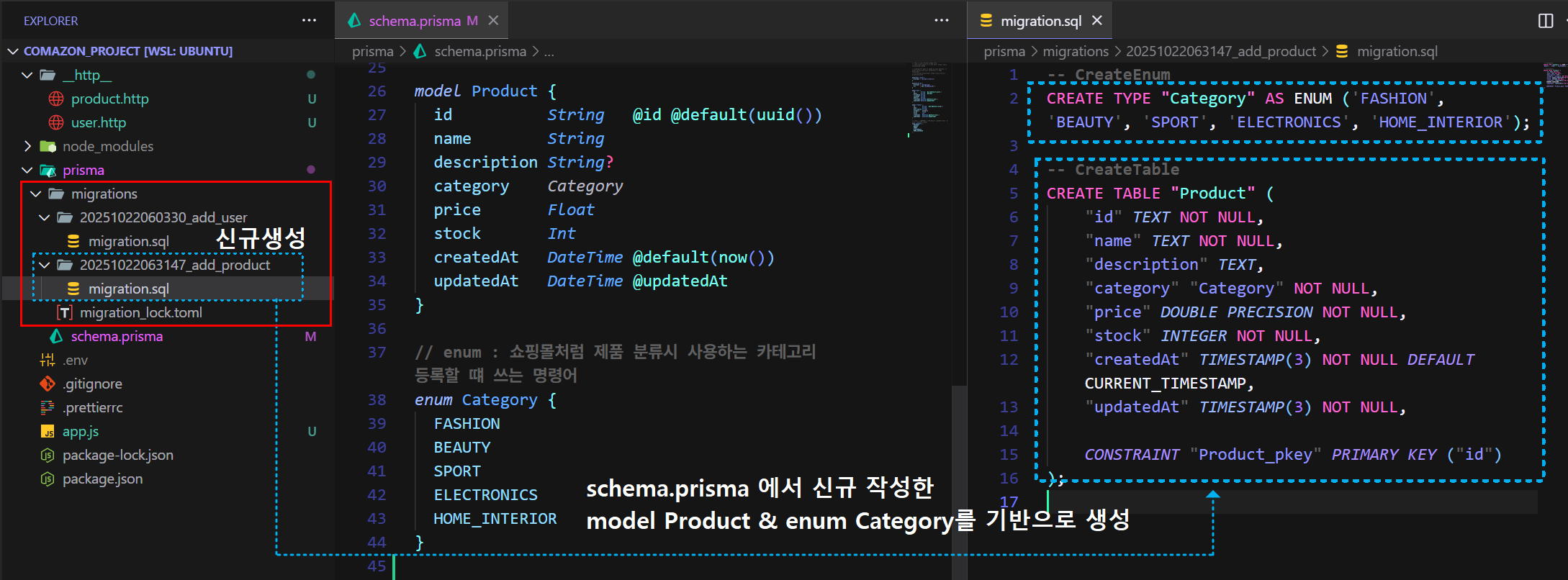The image size is (1568, 580).
Task: Close the schema.prisma tab
Action: (x=493, y=20)
